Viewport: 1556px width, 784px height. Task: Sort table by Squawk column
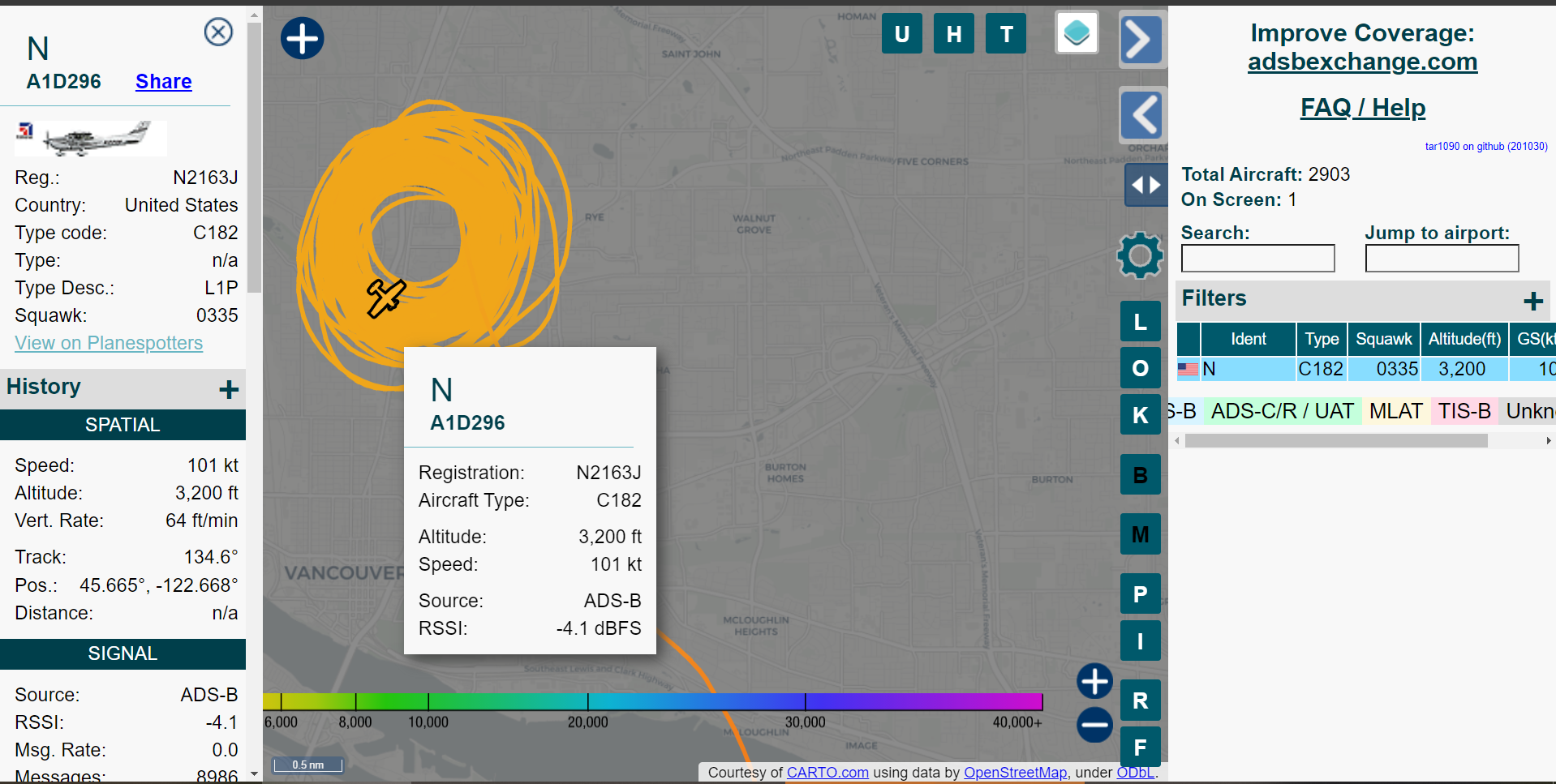pyautogui.click(x=1383, y=339)
